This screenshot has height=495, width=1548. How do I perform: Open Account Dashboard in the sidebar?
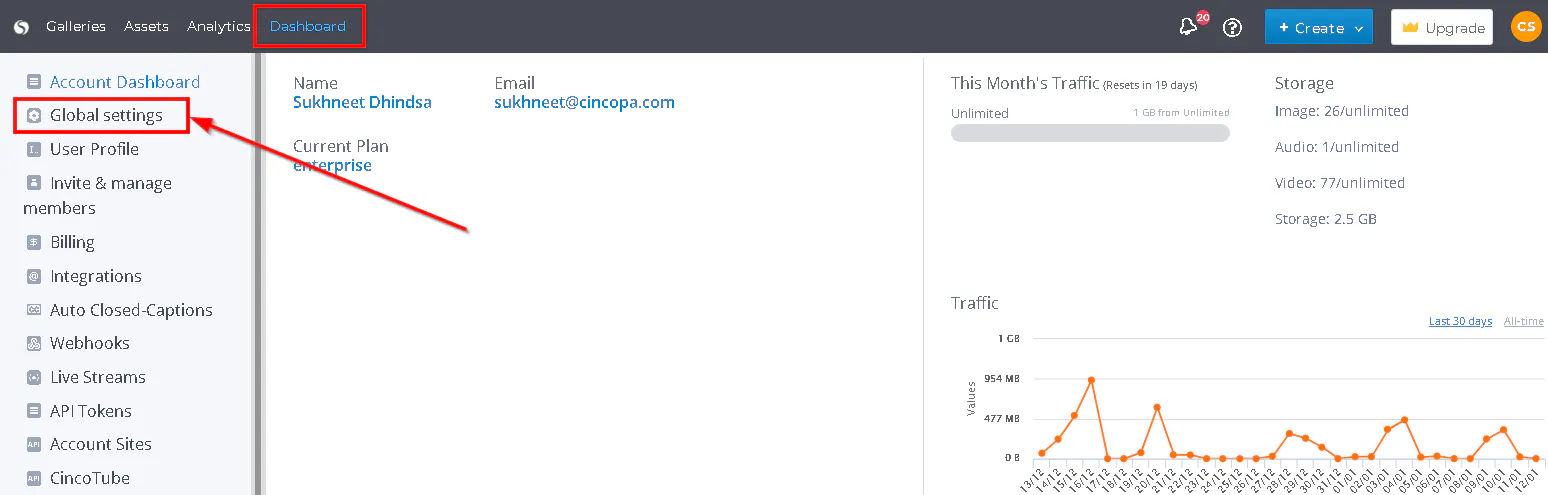pyautogui.click(x=125, y=82)
